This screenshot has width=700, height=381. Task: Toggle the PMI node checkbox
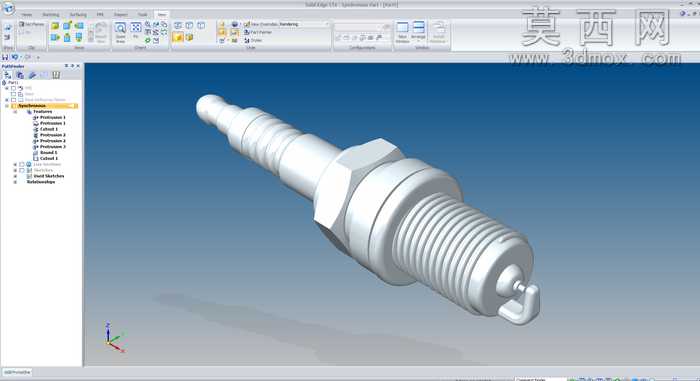(x=13, y=88)
